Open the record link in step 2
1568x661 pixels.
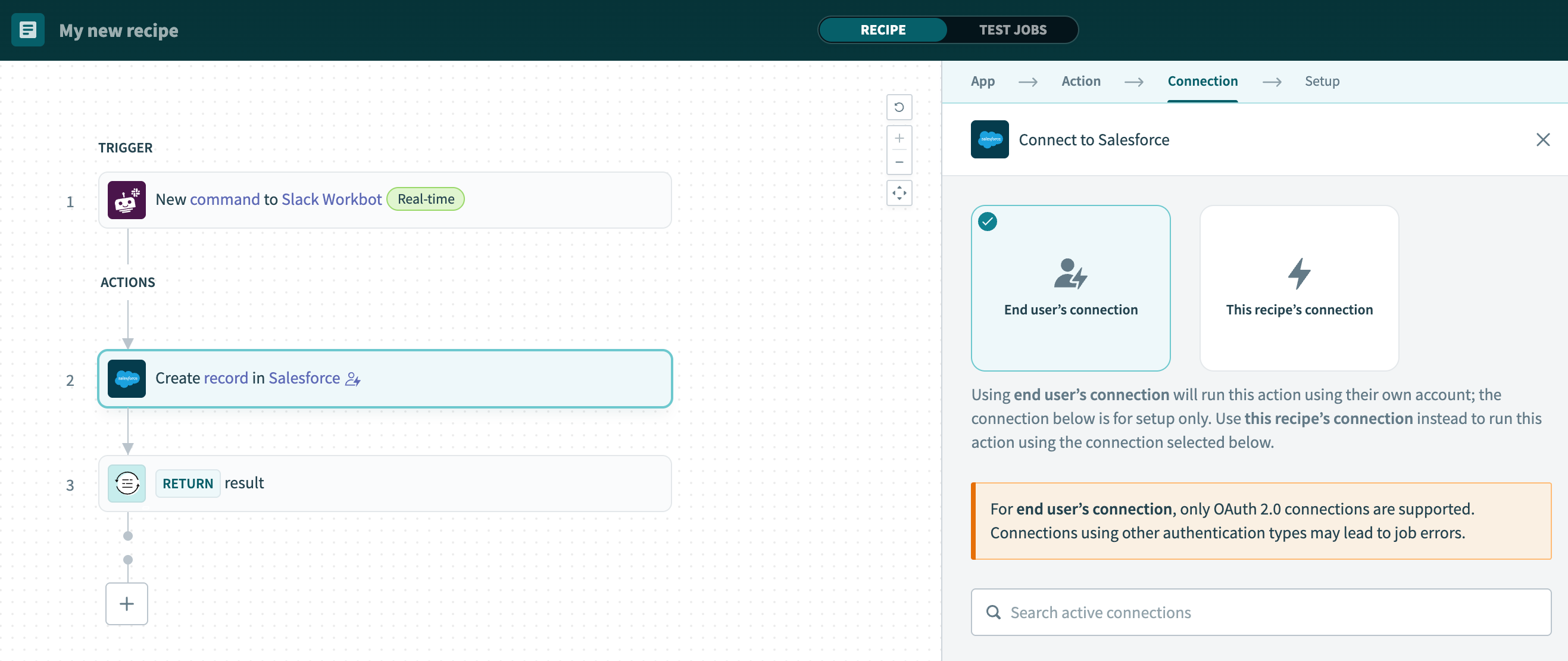(x=224, y=378)
